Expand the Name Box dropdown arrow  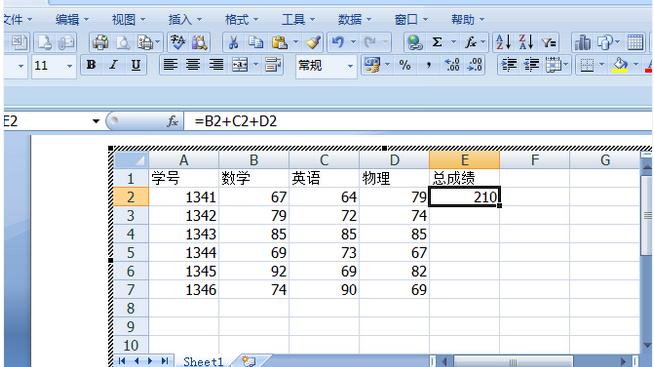pos(96,121)
